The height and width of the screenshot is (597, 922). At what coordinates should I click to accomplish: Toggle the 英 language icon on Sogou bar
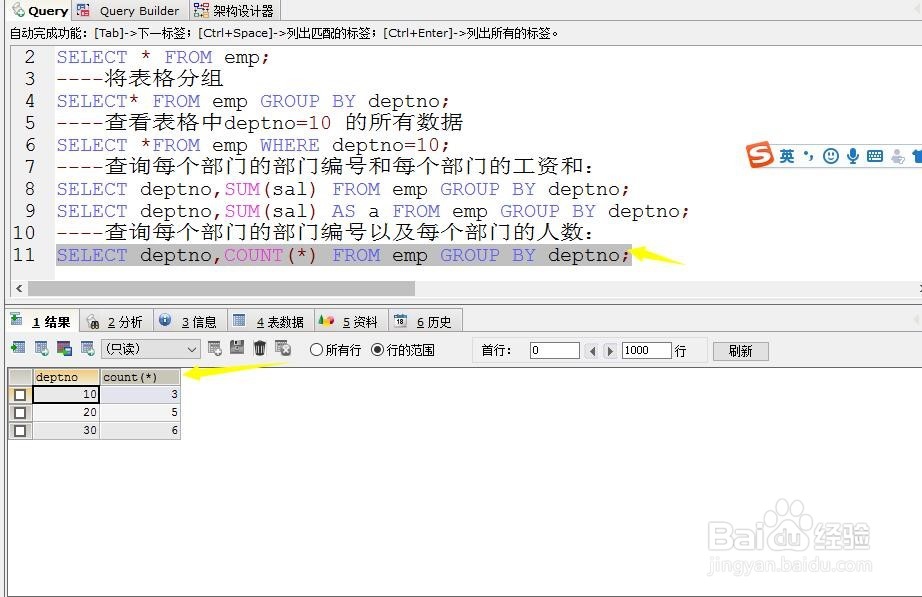click(786, 156)
